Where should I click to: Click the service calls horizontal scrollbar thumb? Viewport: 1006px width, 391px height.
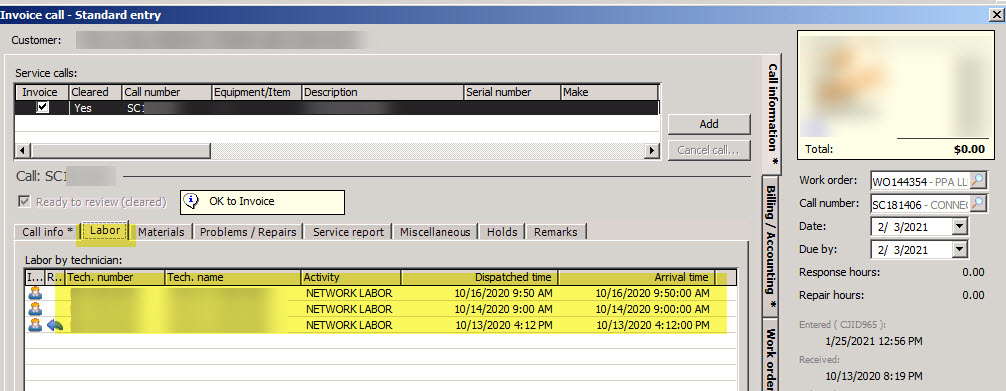(x=121, y=151)
